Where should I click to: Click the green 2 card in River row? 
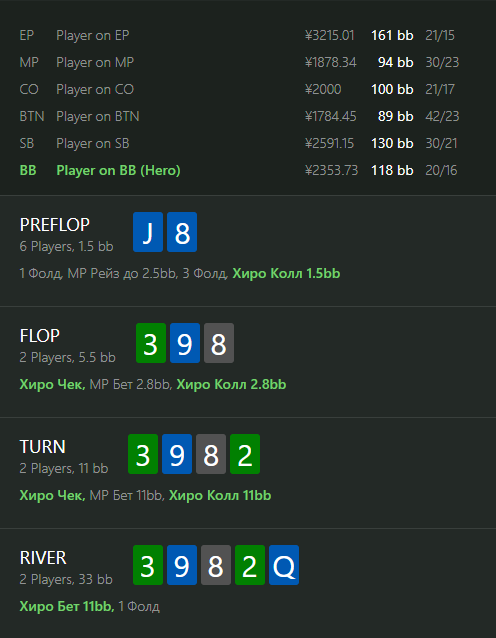coord(250,565)
